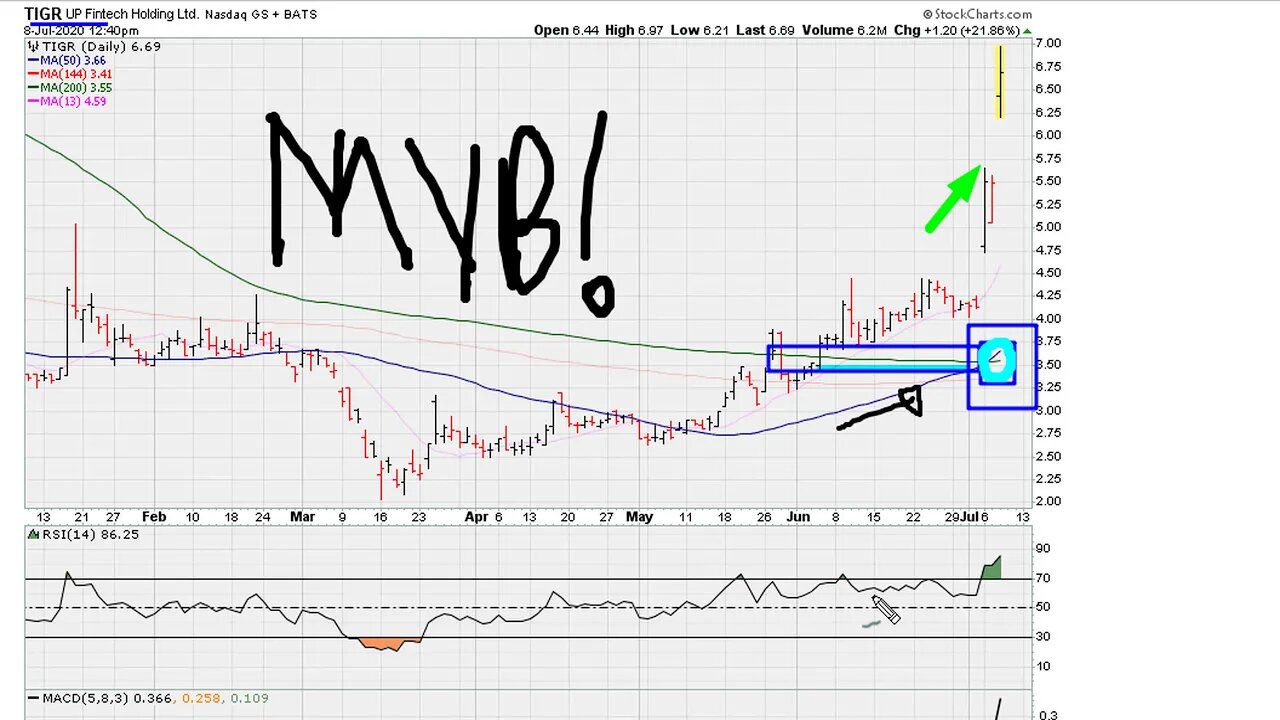Click the 8-Jul-2020 12:40pm timestamp
Screen dimensions: 1280x720
[x=81, y=31]
